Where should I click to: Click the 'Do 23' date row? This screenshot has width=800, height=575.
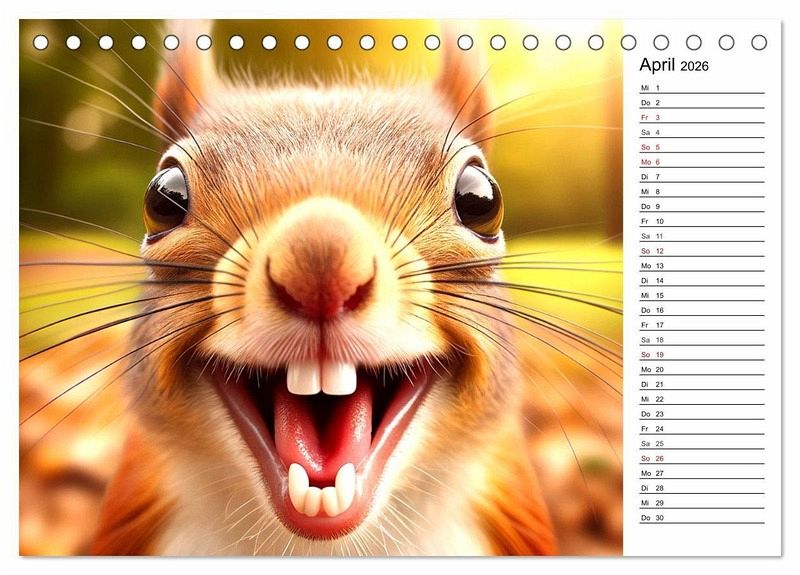(702, 413)
